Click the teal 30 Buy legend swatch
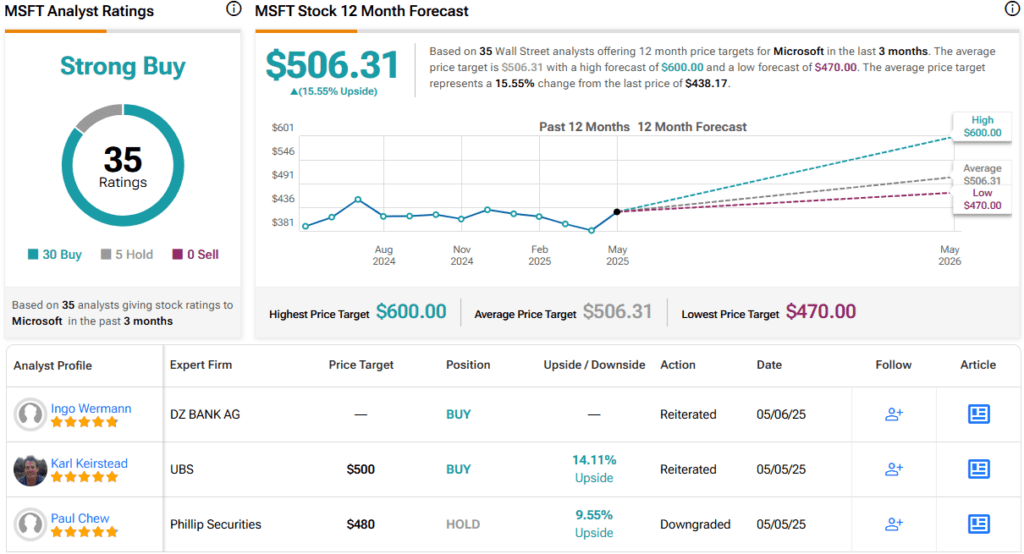This screenshot has width=1024, height=554. 33,255
